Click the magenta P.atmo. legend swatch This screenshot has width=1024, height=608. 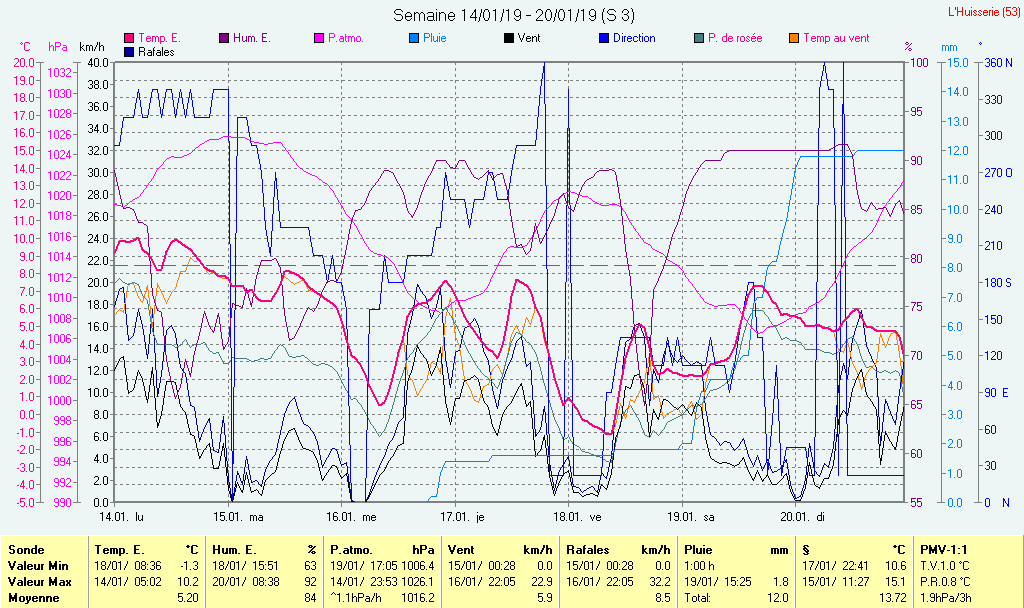319,39
